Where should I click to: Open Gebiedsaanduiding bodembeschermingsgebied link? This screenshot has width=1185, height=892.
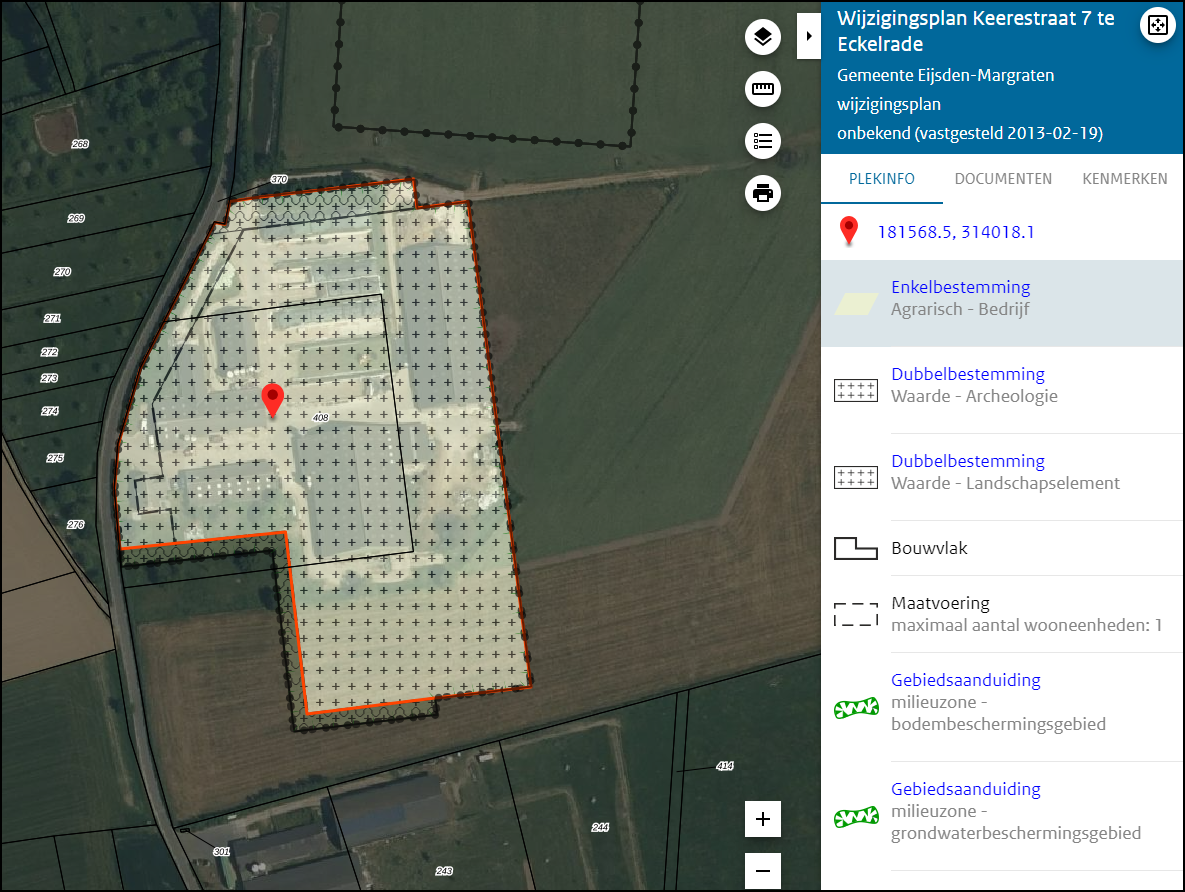point(965,680)
